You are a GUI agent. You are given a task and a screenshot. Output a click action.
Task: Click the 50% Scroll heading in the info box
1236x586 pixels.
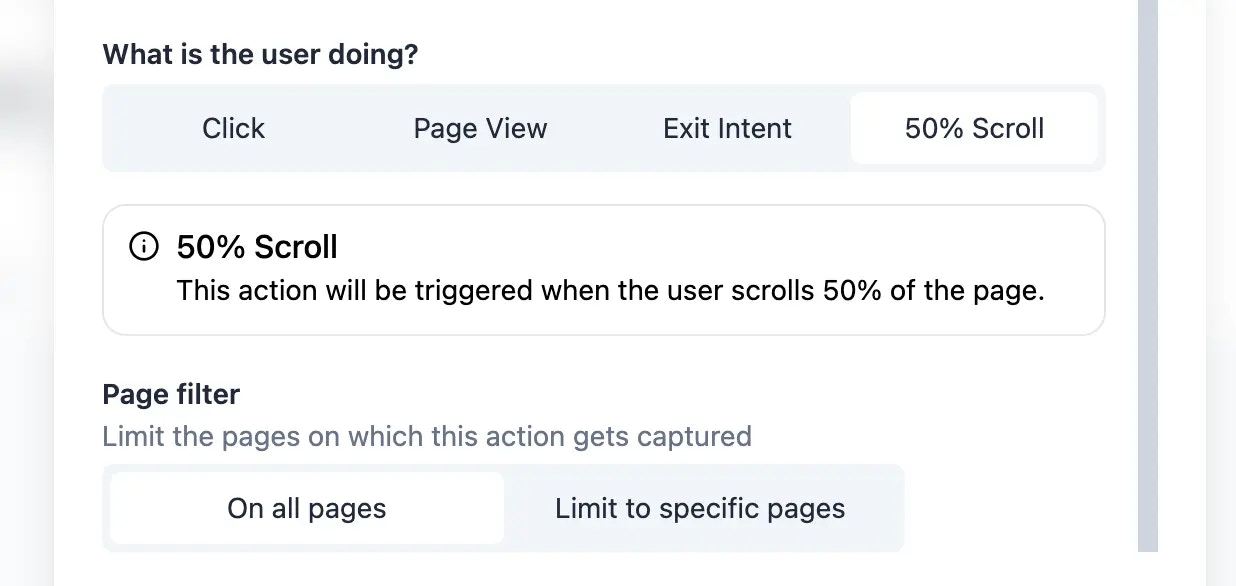tap(256, 246)
